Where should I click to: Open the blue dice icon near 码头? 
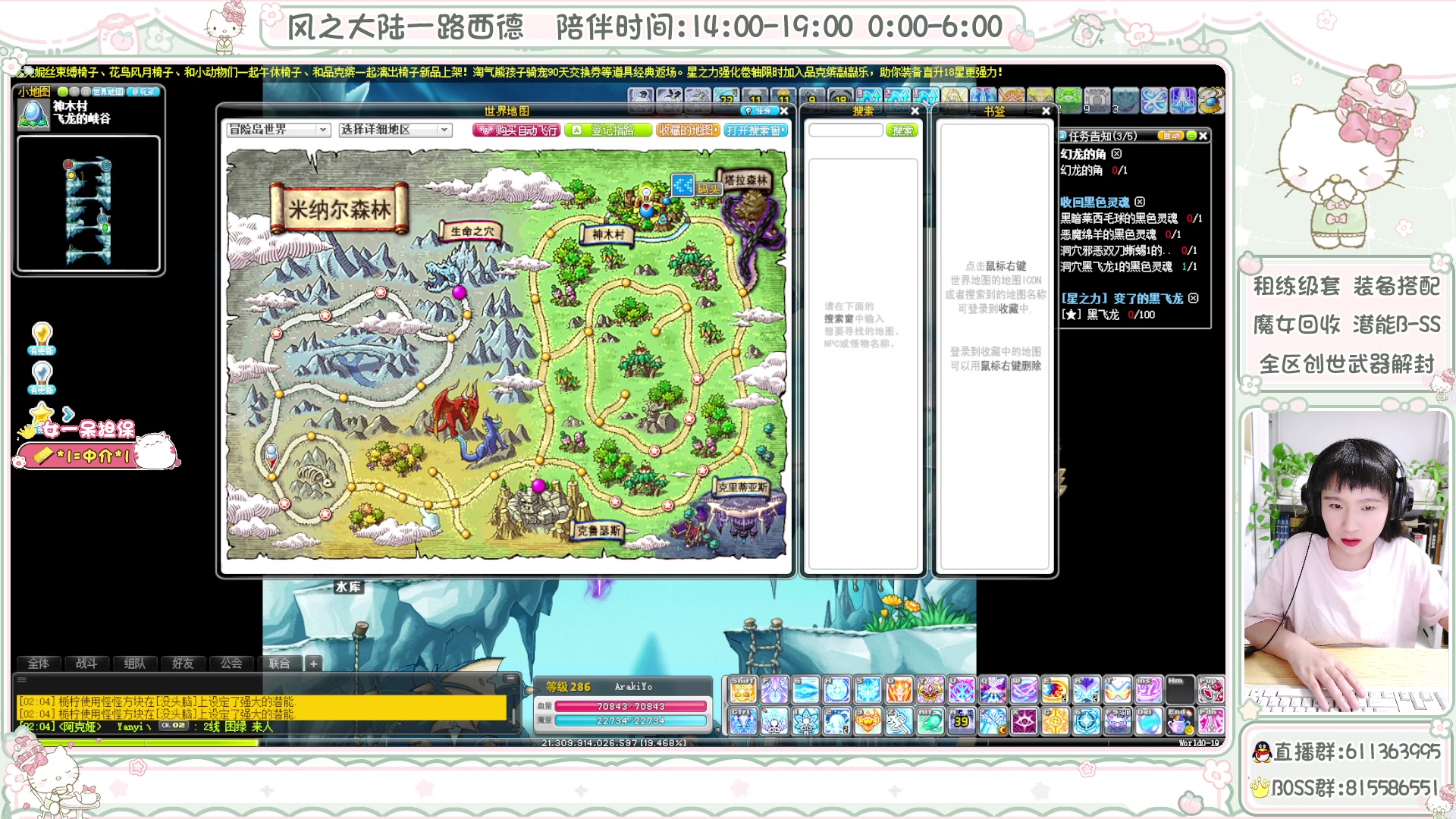[x=682, y=185]
